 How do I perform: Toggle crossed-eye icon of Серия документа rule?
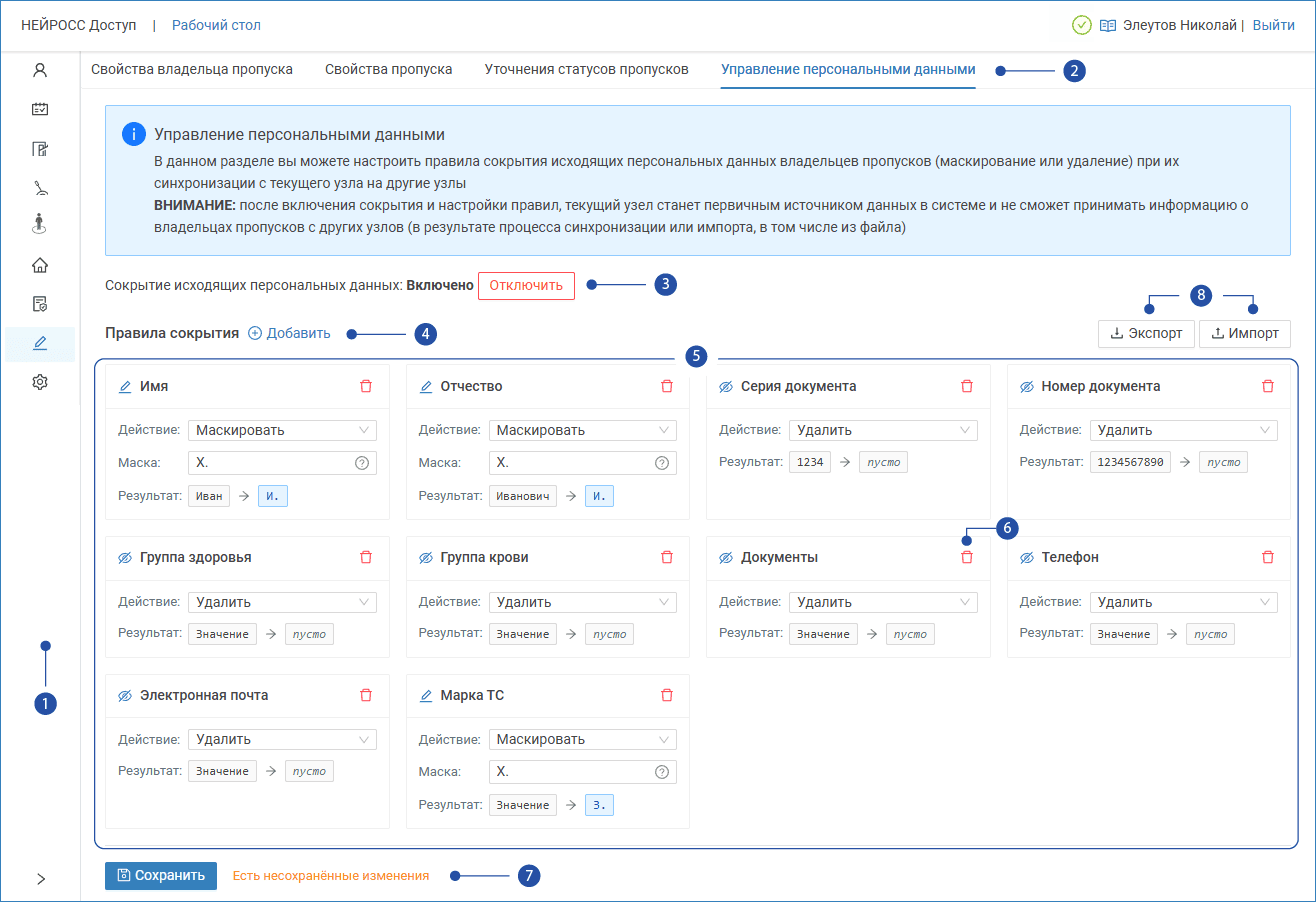pyautogui.click(x=726, y=386)
